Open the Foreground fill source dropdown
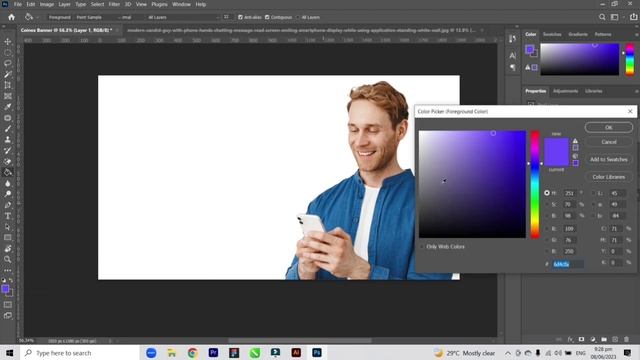This screenshot has width=640, height=360. pos(60,17)
